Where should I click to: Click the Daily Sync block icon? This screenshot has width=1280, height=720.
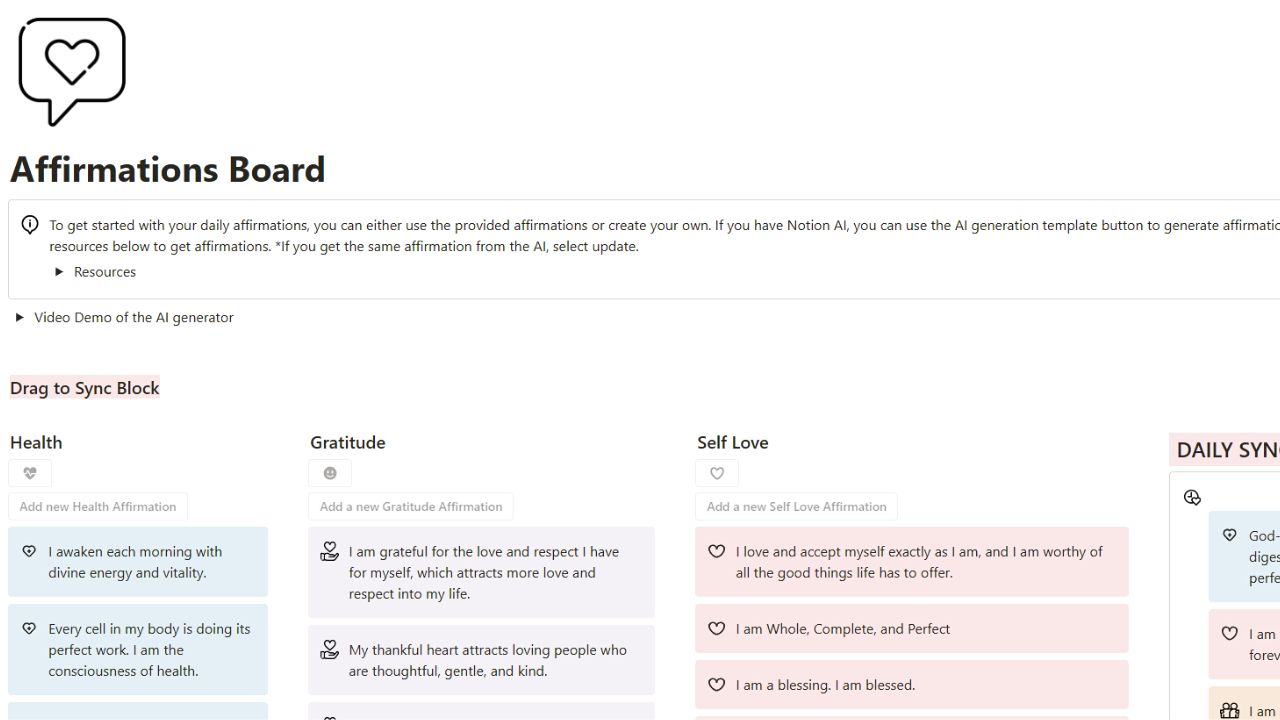[x=1192, y=497]
